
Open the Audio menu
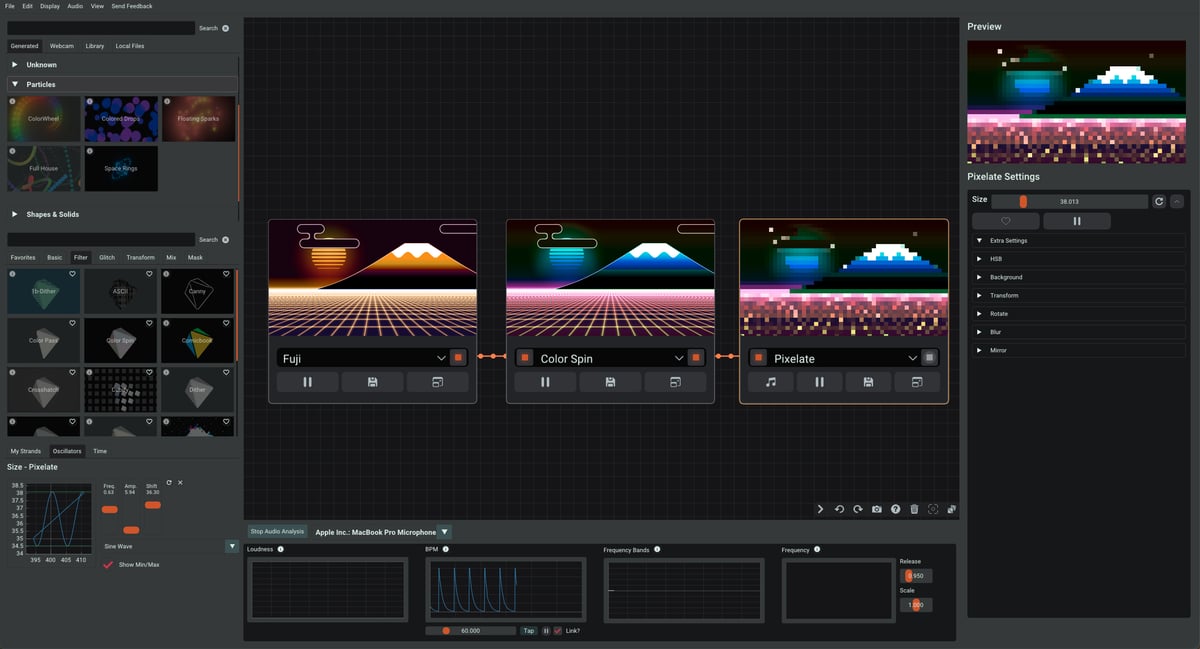tap(75, 6)
